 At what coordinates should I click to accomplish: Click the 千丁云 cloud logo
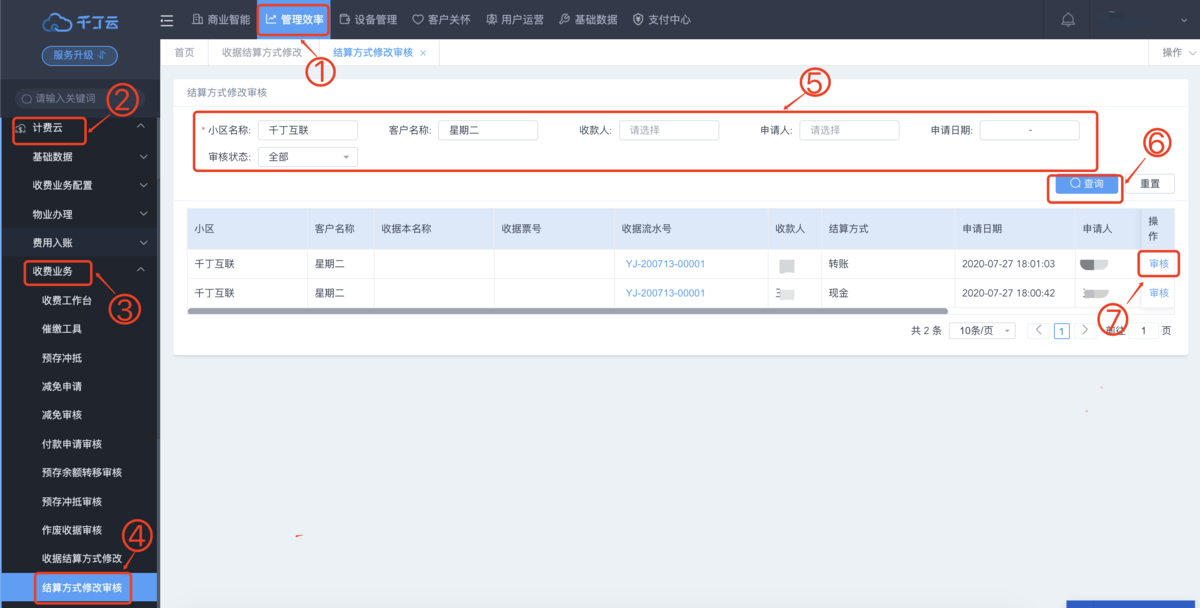[79, 20]
